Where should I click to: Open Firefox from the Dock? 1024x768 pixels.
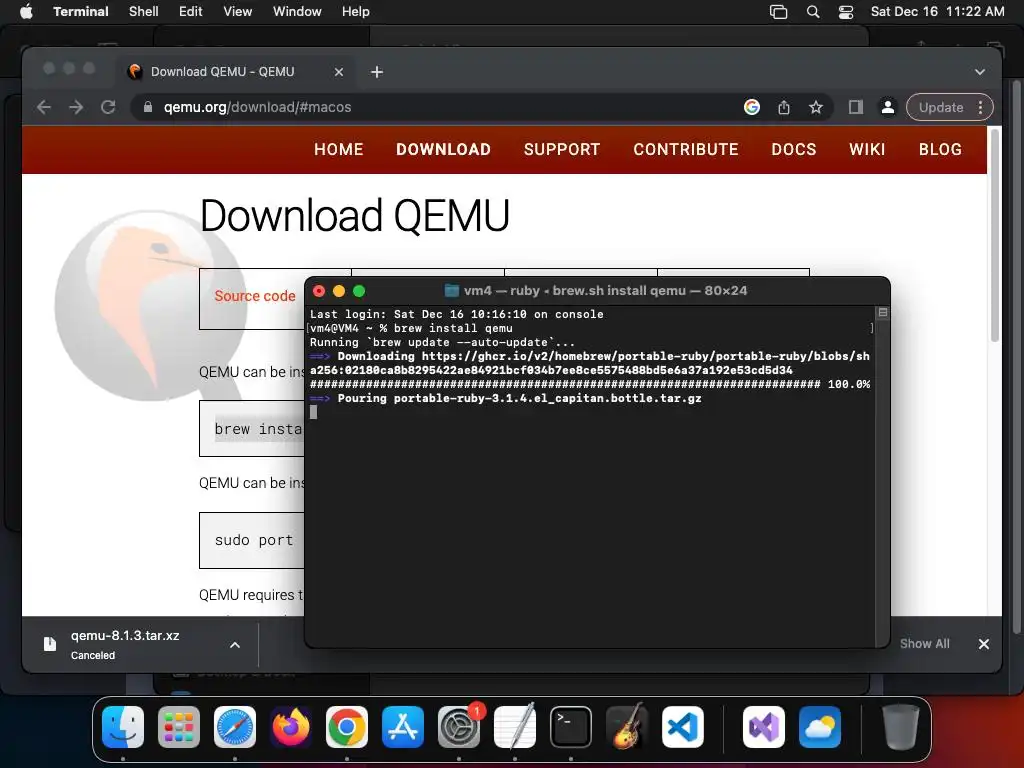291,727
